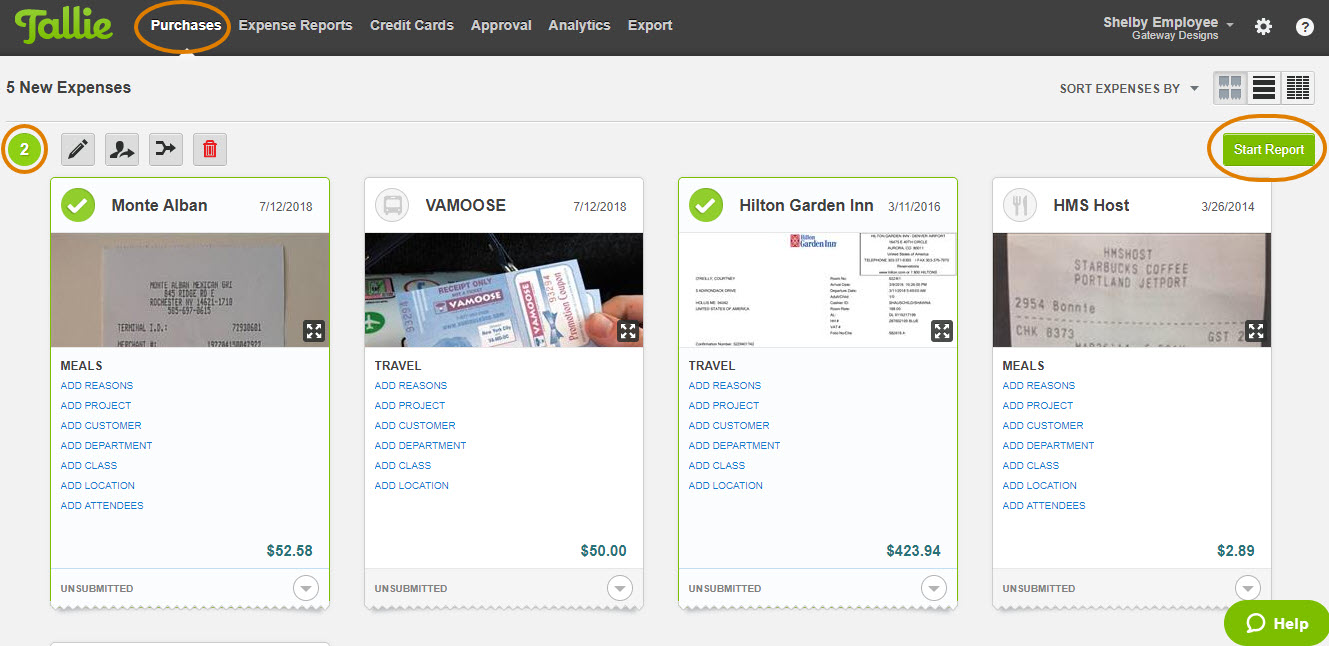Go to the Approval tab
The height and width of the screenshot is (646, 1329).
(x=501, y=25)
